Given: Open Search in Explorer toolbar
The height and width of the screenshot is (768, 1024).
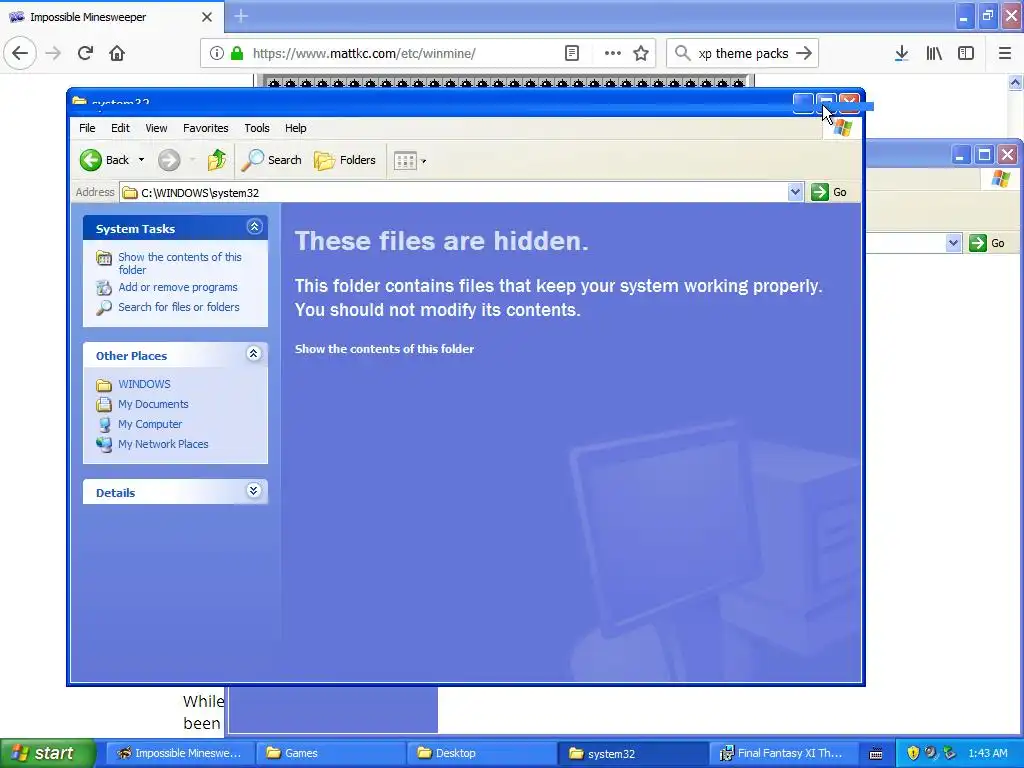Looking at the screenshot, I should pyautogui.click(x=272, y=160).
